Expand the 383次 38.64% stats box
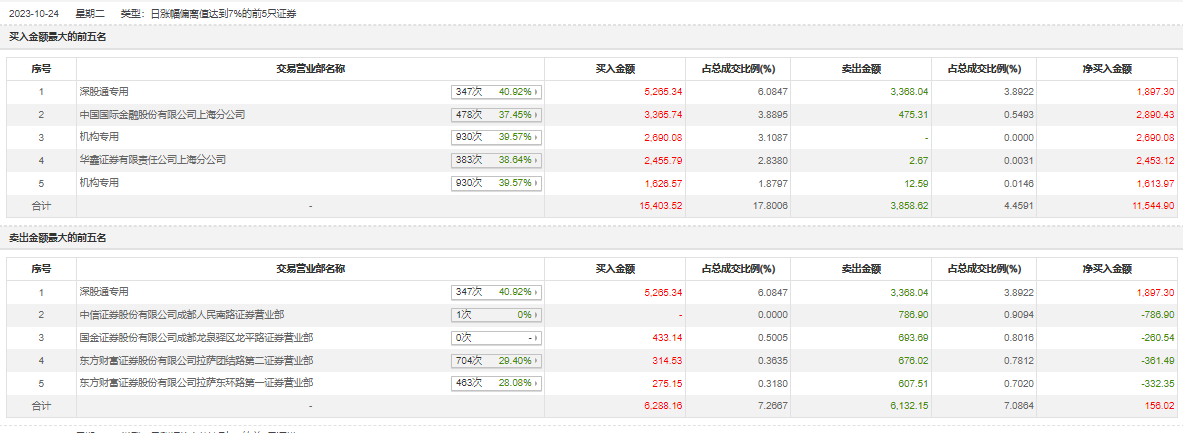The height and width of the screenshot is (433, 1183). [x=496, y=160]
